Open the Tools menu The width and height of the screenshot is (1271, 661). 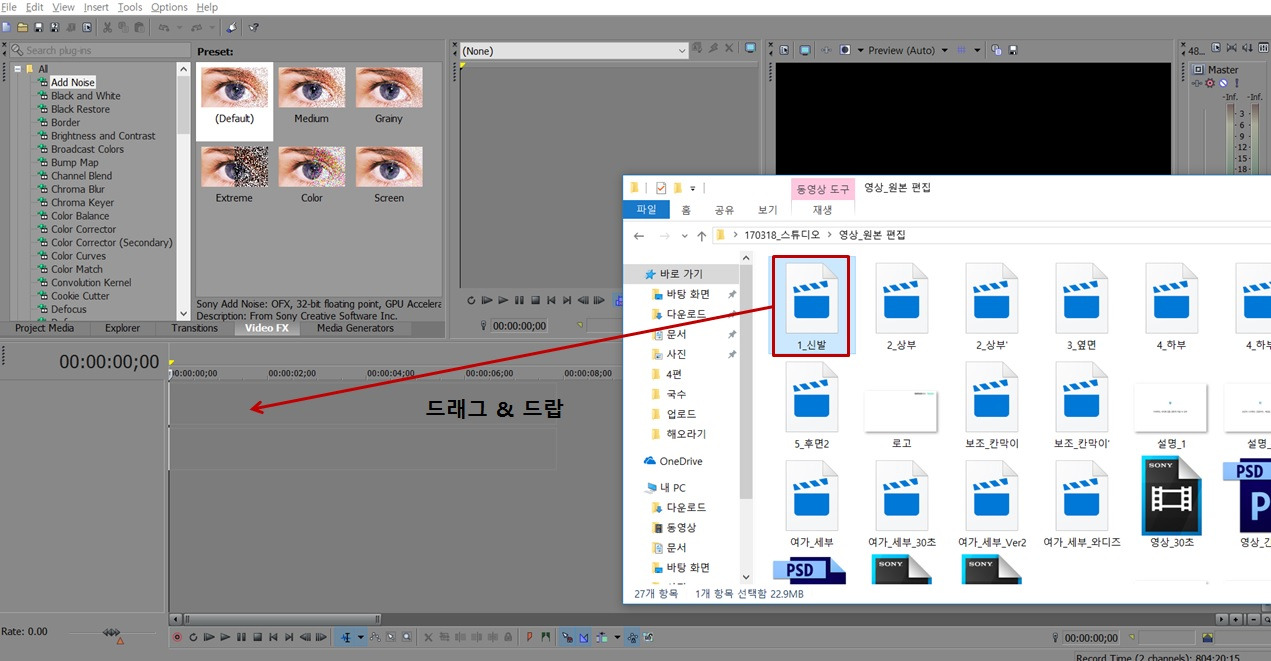point(130,7)
